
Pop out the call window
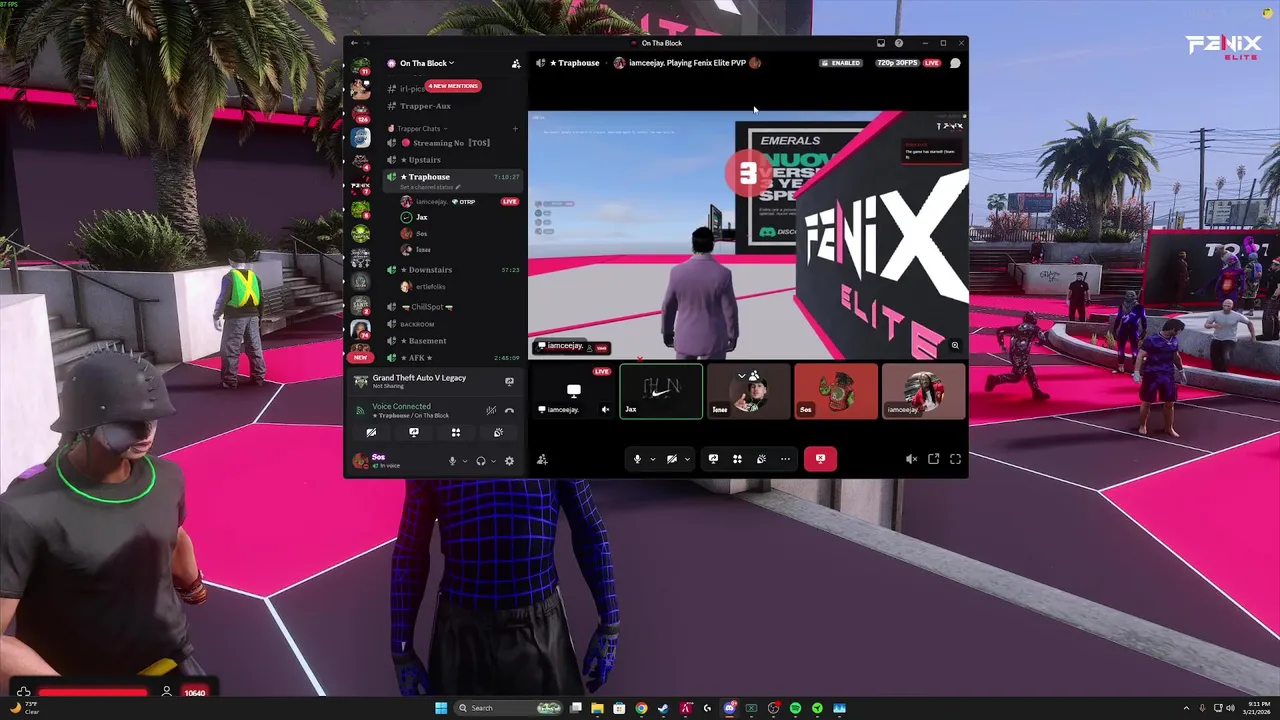[x=933, y=459]
